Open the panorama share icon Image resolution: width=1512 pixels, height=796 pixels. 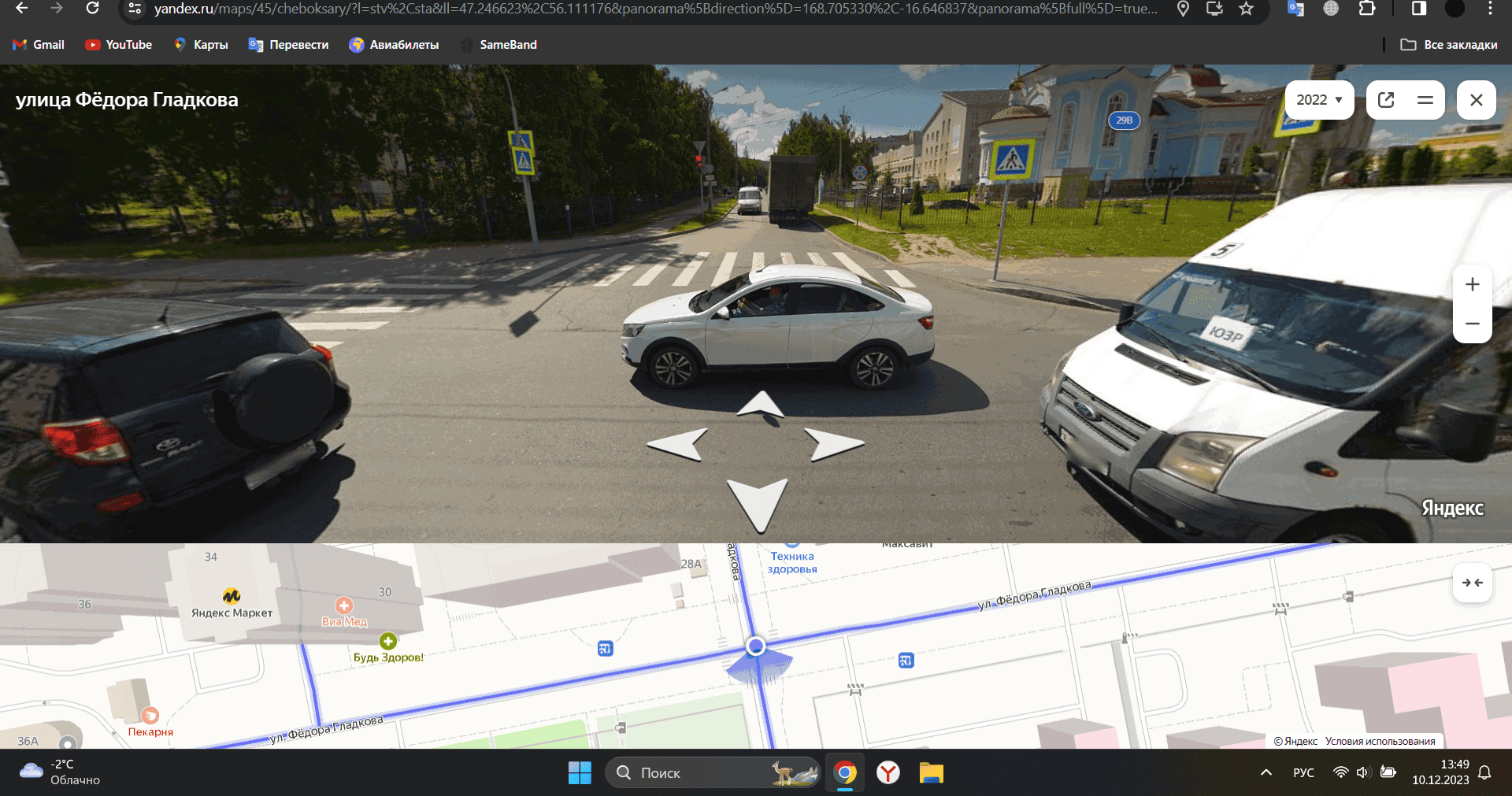click(x=1386, y=100)
